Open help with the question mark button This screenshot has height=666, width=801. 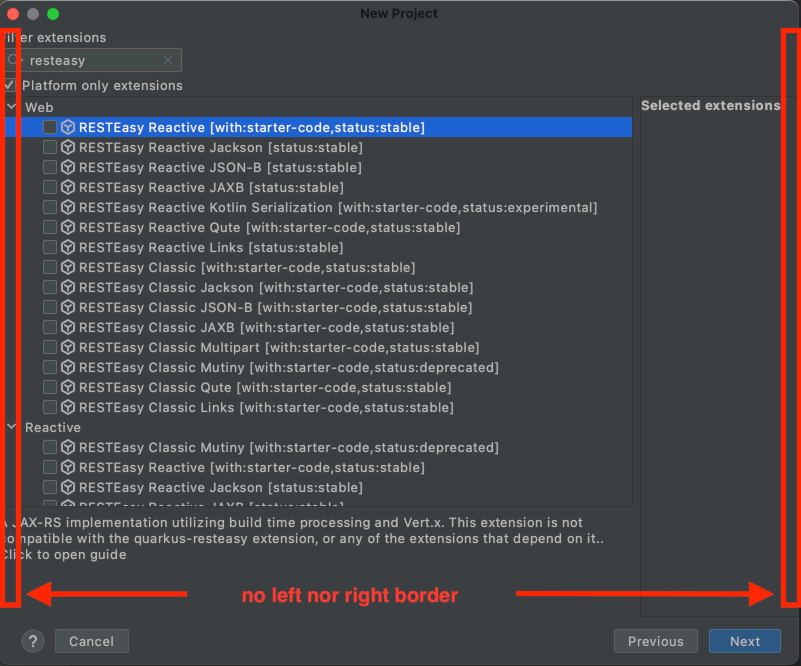[33, 641]
